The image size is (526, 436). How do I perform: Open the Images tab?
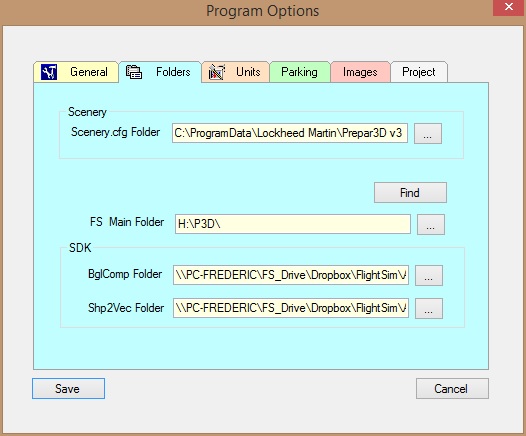pyautogui.click(x=360, y=72)
